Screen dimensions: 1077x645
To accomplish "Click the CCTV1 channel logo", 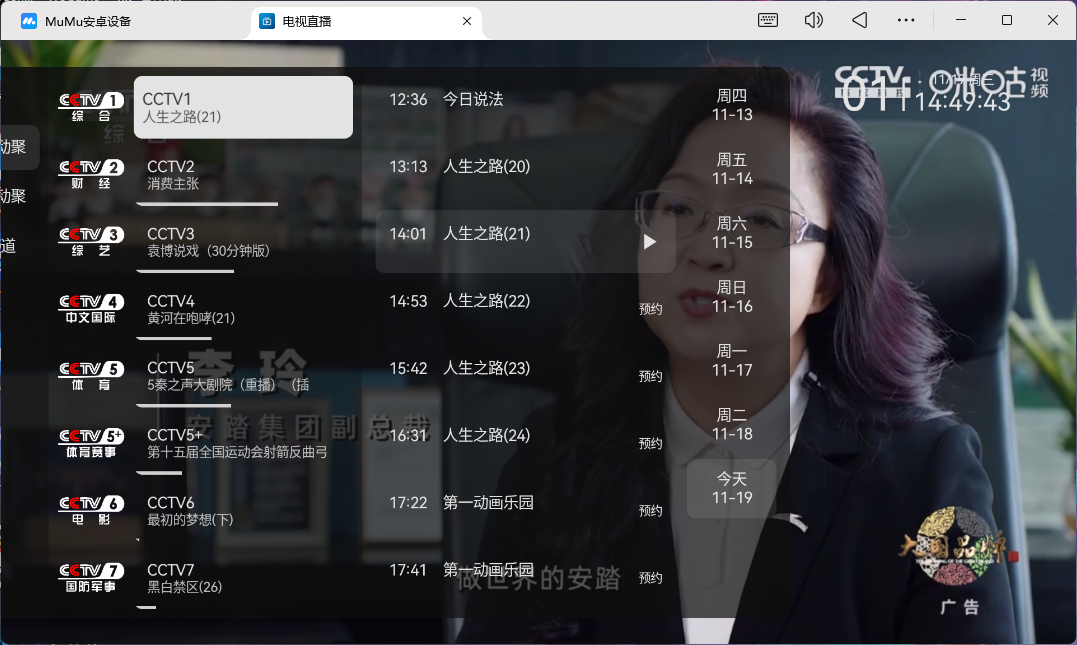I will click(91, 107).
